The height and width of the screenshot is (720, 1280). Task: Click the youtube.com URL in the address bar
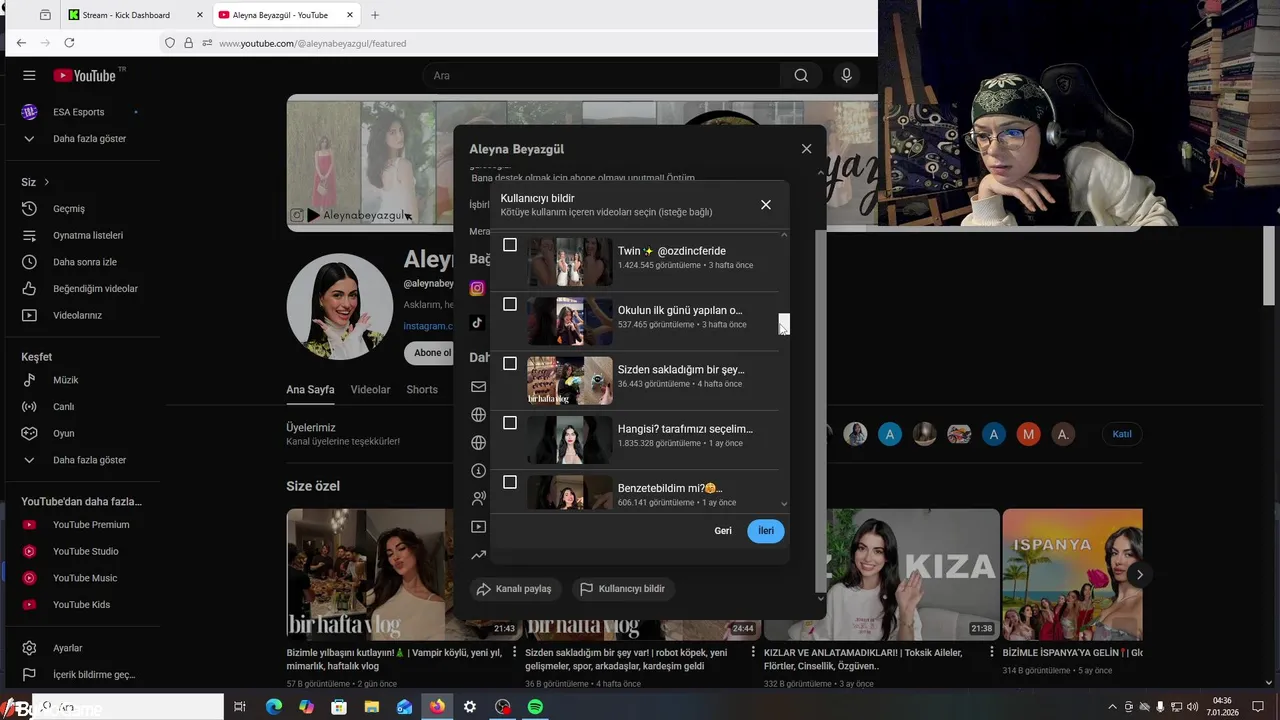click(x=312, y=43)
